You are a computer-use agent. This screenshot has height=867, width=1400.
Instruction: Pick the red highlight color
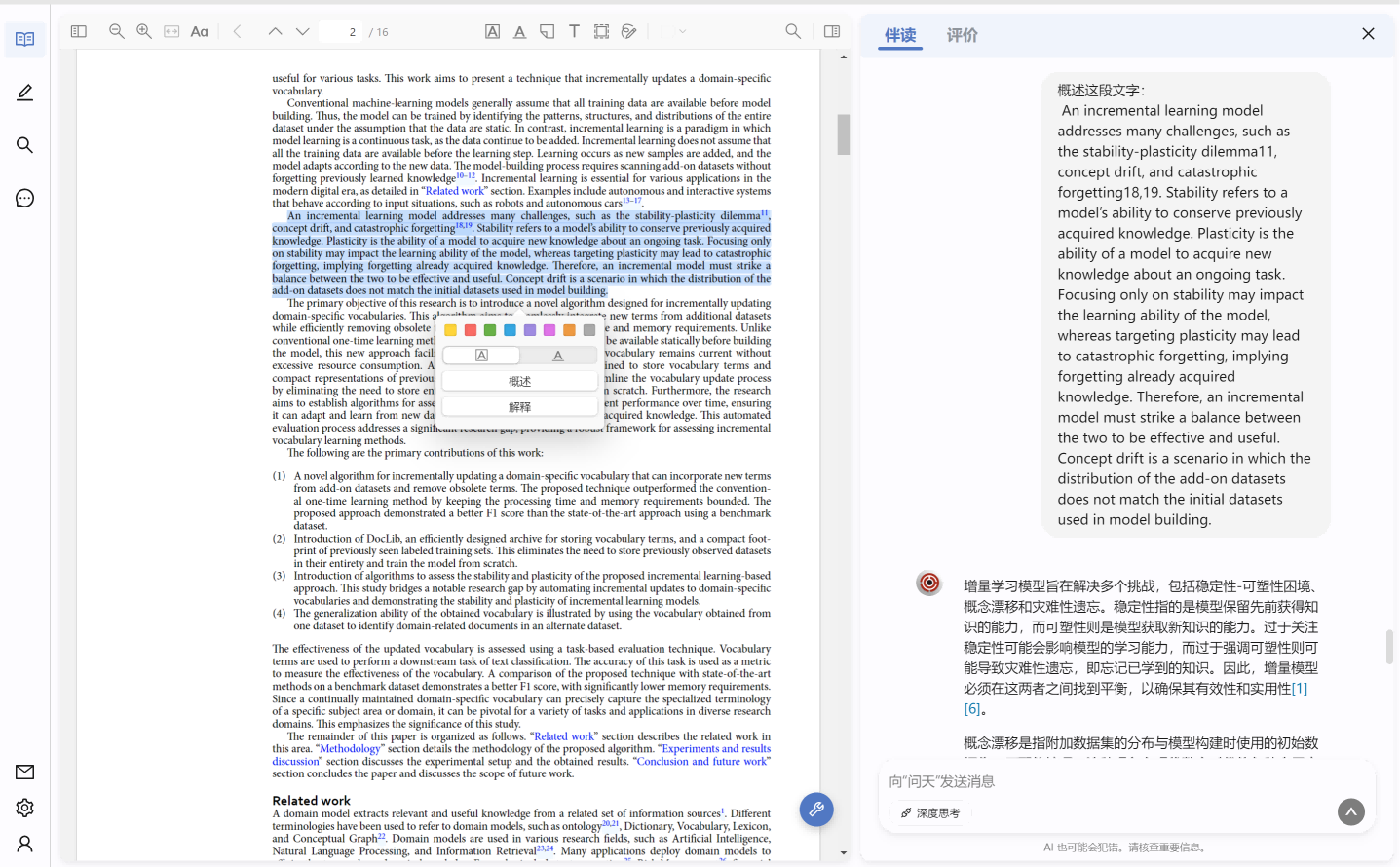tap(471, 330)
